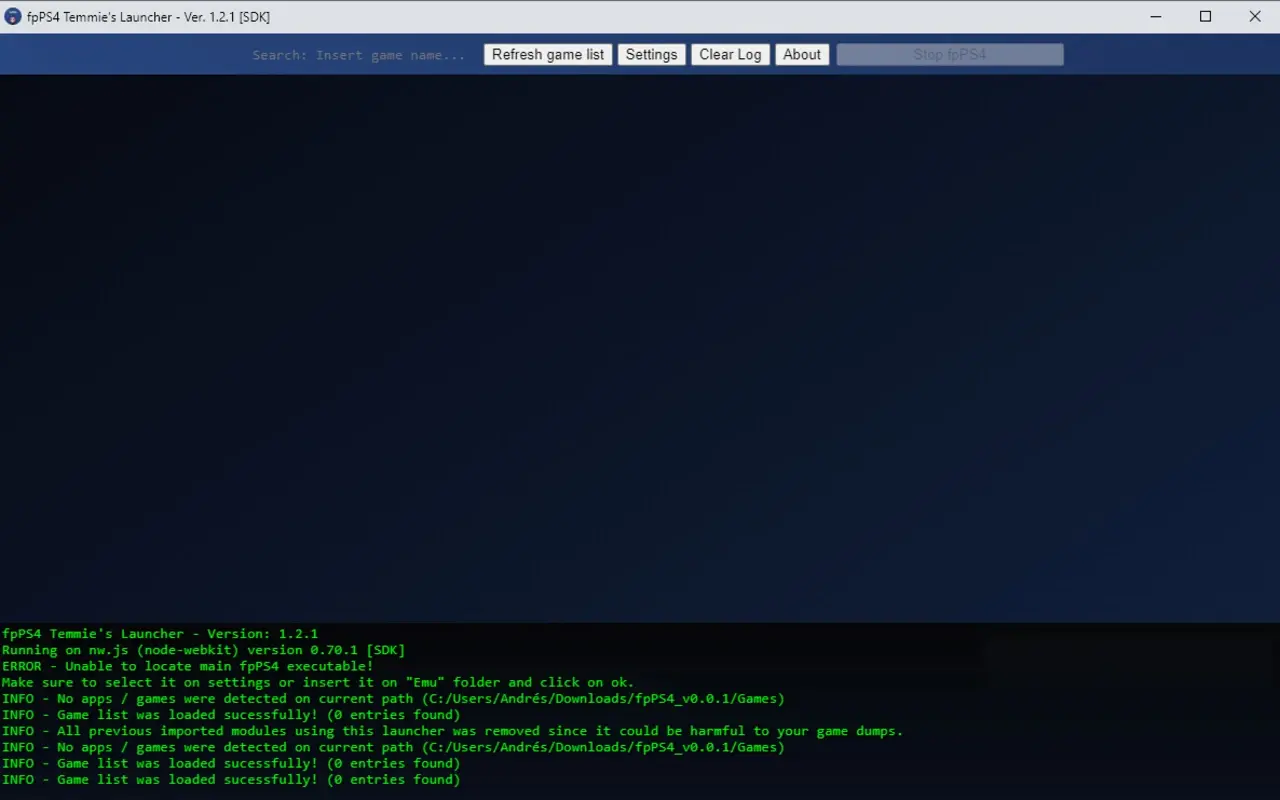1280x800 pixels.
Task: Click the disabled Stop fpPS4 button
Action: pos(948,53)
